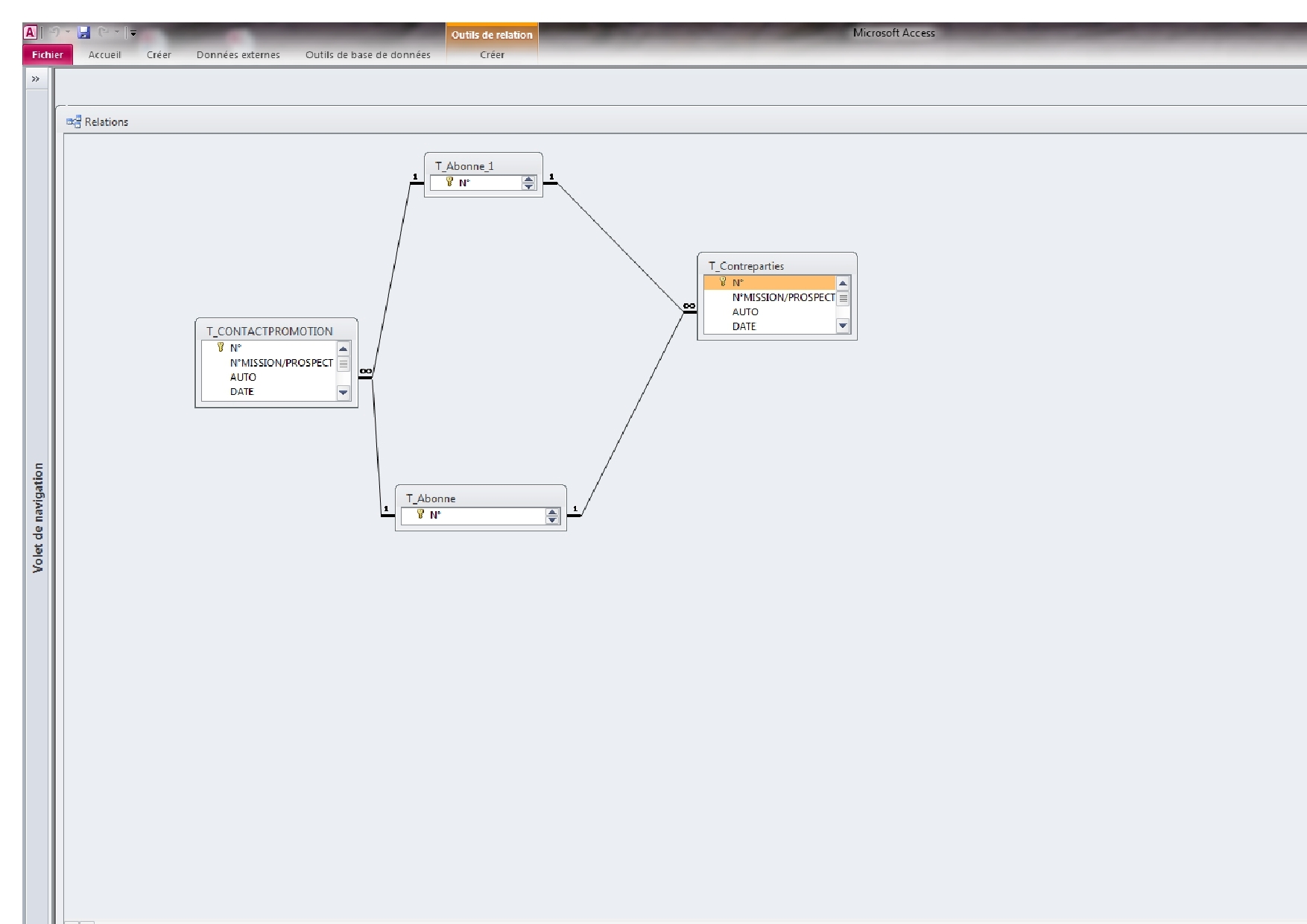Image resolution: width=1307 pixels, height=924 pixels.
Task: Select the T_Contreparties table title
Action: [x=746, y=266]
